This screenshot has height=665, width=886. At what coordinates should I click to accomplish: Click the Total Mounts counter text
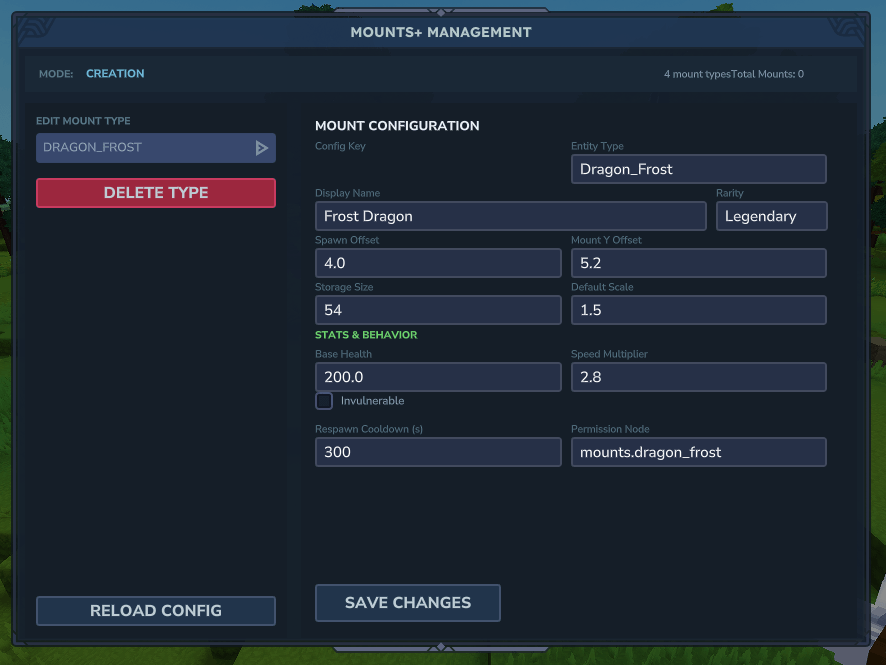pos(767,74)
